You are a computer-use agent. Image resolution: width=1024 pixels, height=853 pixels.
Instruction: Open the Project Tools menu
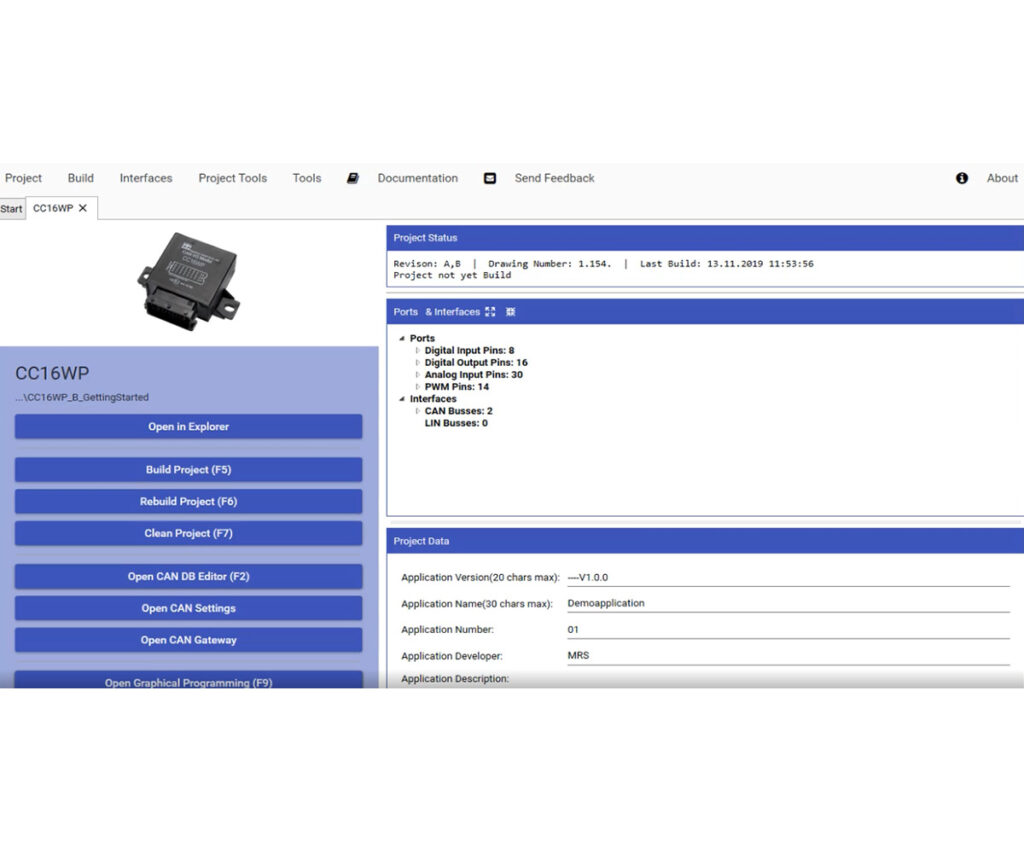232,178
